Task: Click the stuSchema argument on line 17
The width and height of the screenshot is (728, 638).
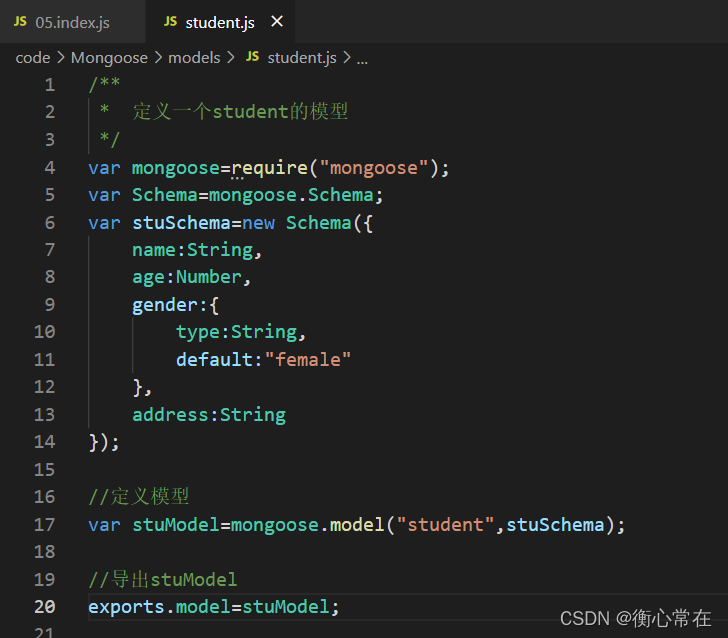Action: [555, 525]
